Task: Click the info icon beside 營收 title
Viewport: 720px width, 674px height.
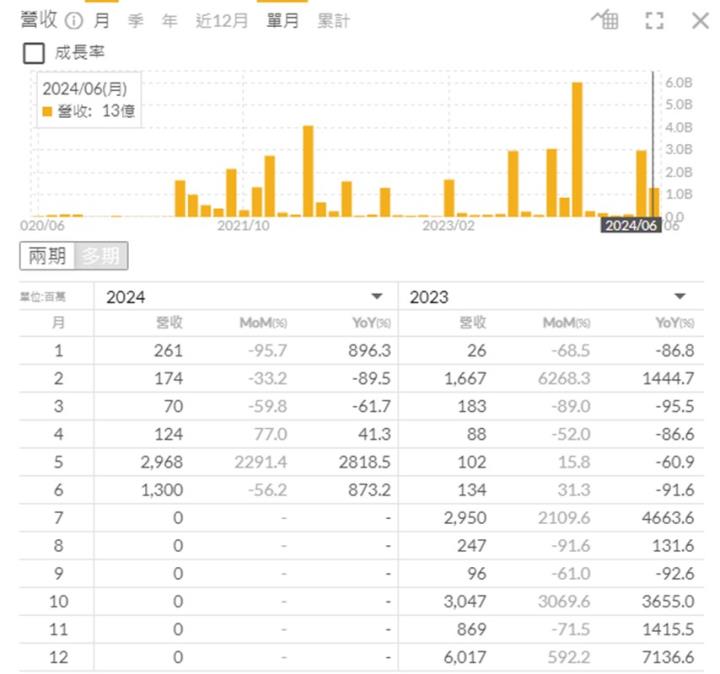Action: click(74, 21)
